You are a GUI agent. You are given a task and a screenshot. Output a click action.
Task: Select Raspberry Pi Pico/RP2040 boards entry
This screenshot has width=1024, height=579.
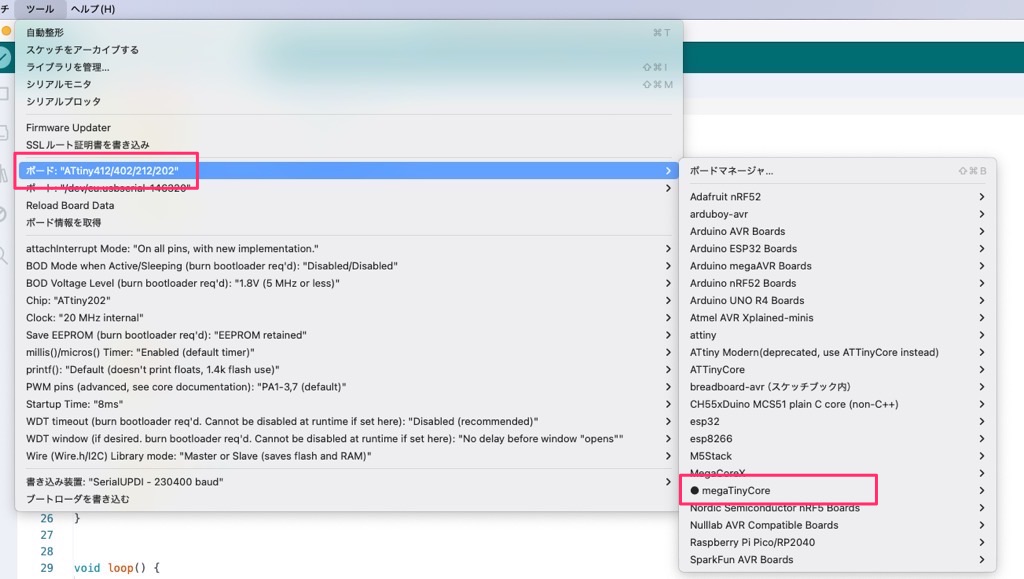coord(752,542)
